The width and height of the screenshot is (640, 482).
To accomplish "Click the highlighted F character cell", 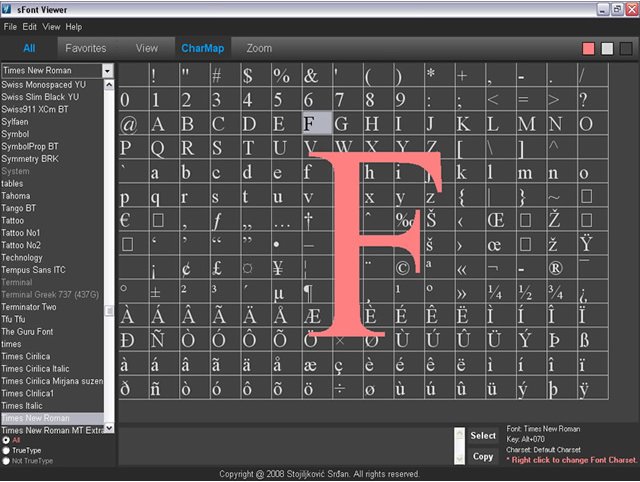I will tap(317, 123).
